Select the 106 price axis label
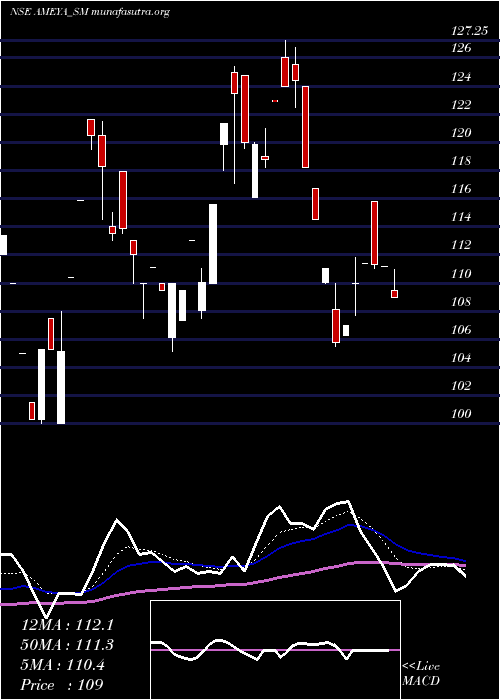The height and width of the screenshot is (700, 500). click(x=461, y=330)
